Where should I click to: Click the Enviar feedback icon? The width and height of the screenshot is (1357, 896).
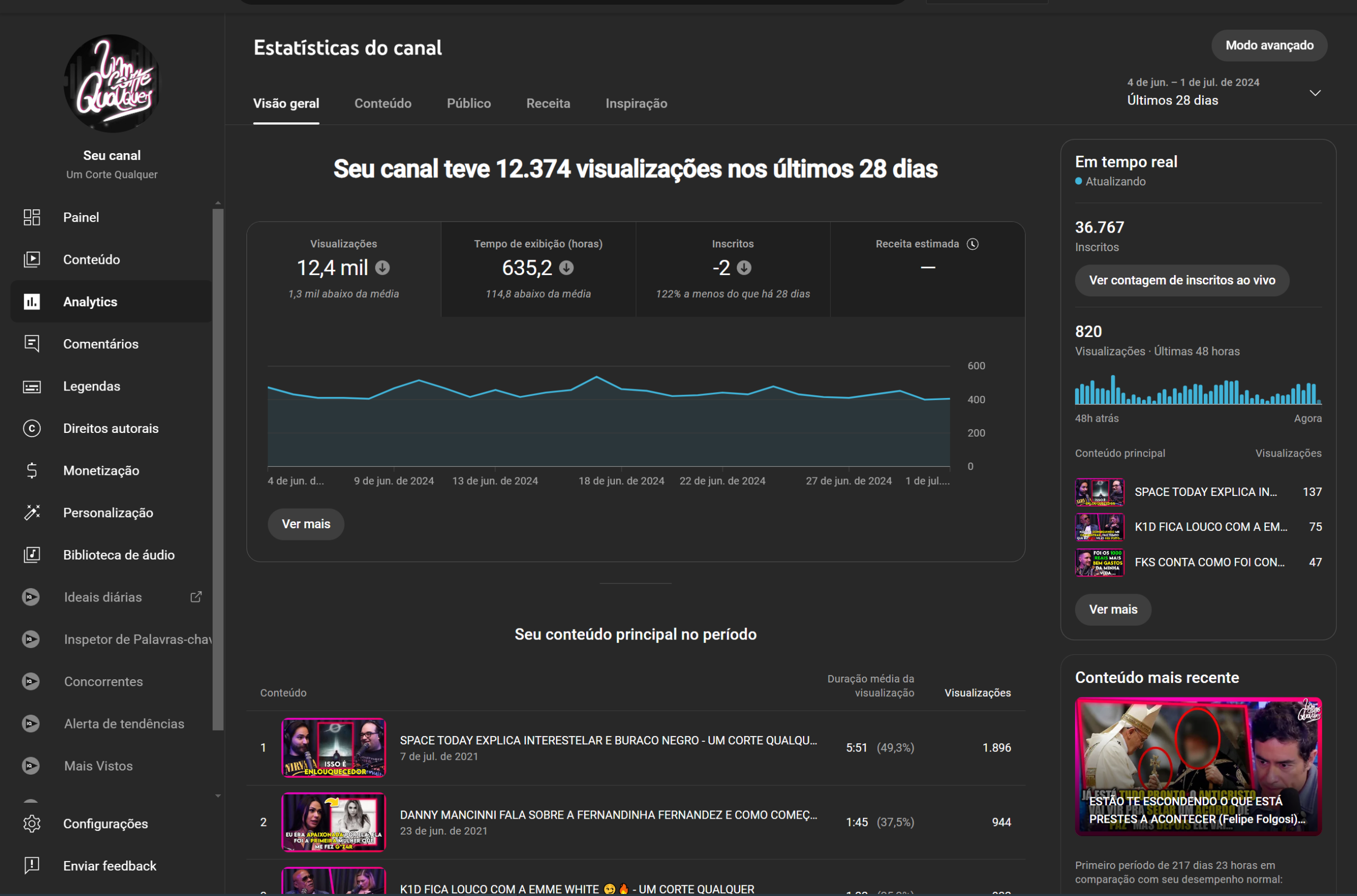[x=32, y=865]
